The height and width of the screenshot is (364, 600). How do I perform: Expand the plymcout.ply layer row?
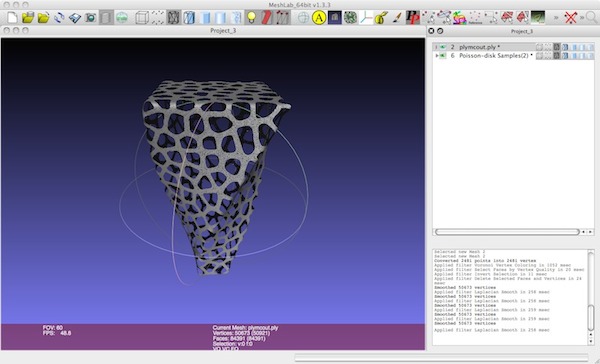coord(436,47)
